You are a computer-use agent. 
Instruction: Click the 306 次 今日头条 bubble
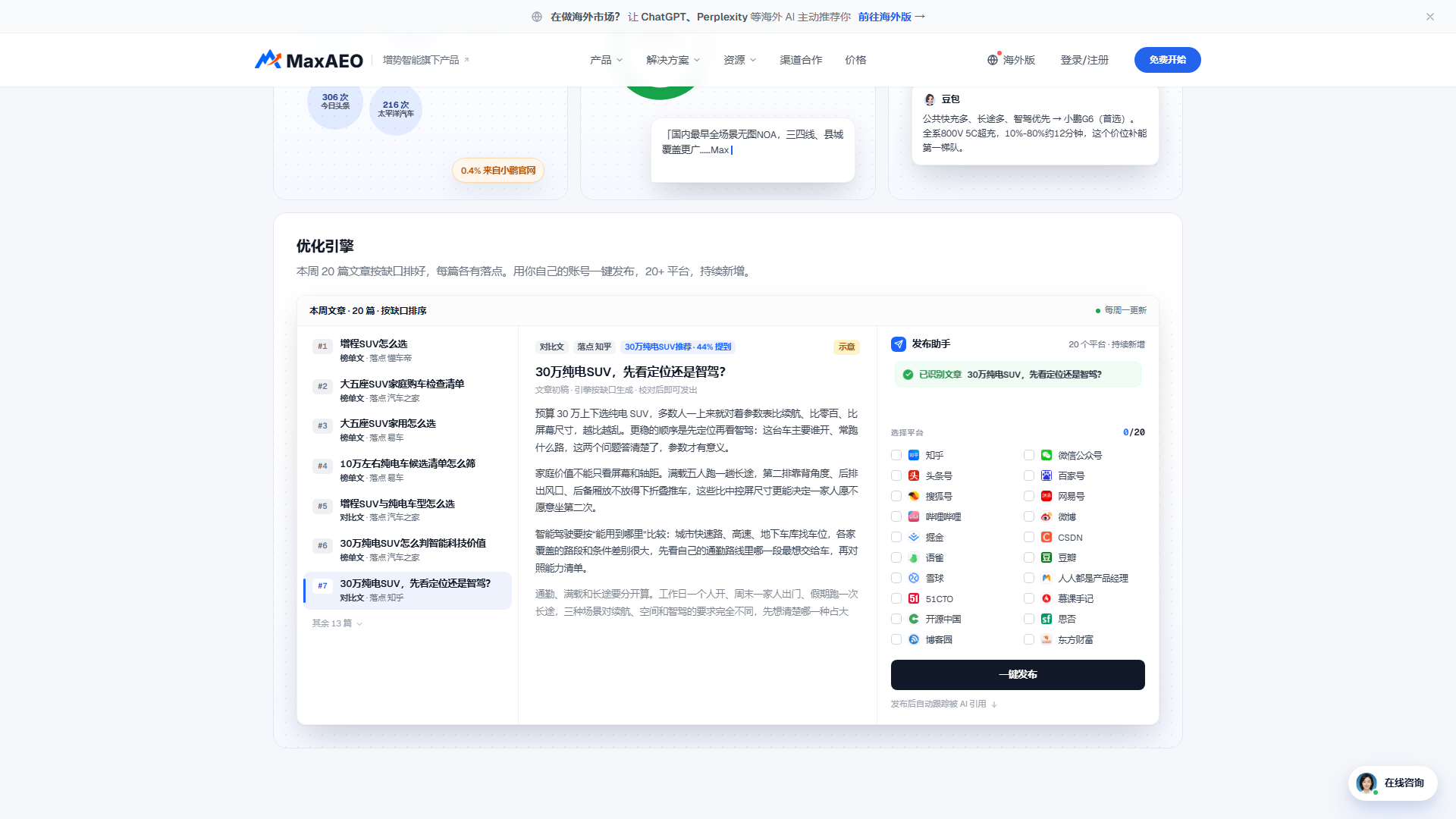click(x=335, y=102)
